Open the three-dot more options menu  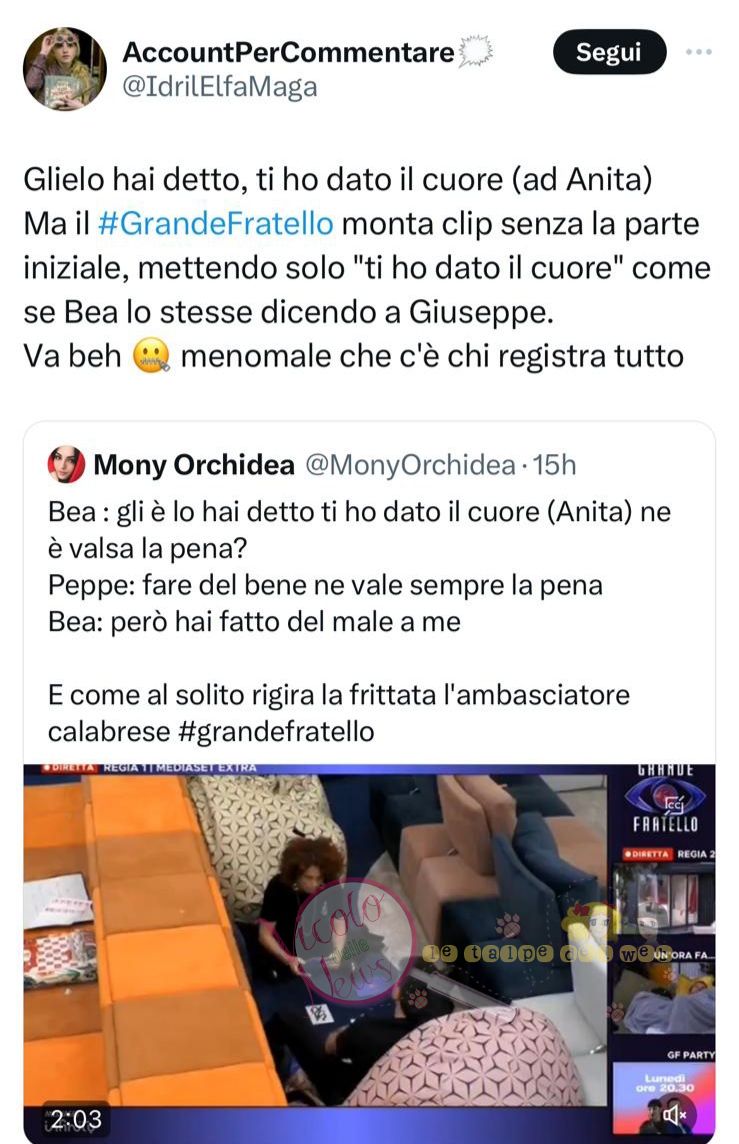[699, 52]
